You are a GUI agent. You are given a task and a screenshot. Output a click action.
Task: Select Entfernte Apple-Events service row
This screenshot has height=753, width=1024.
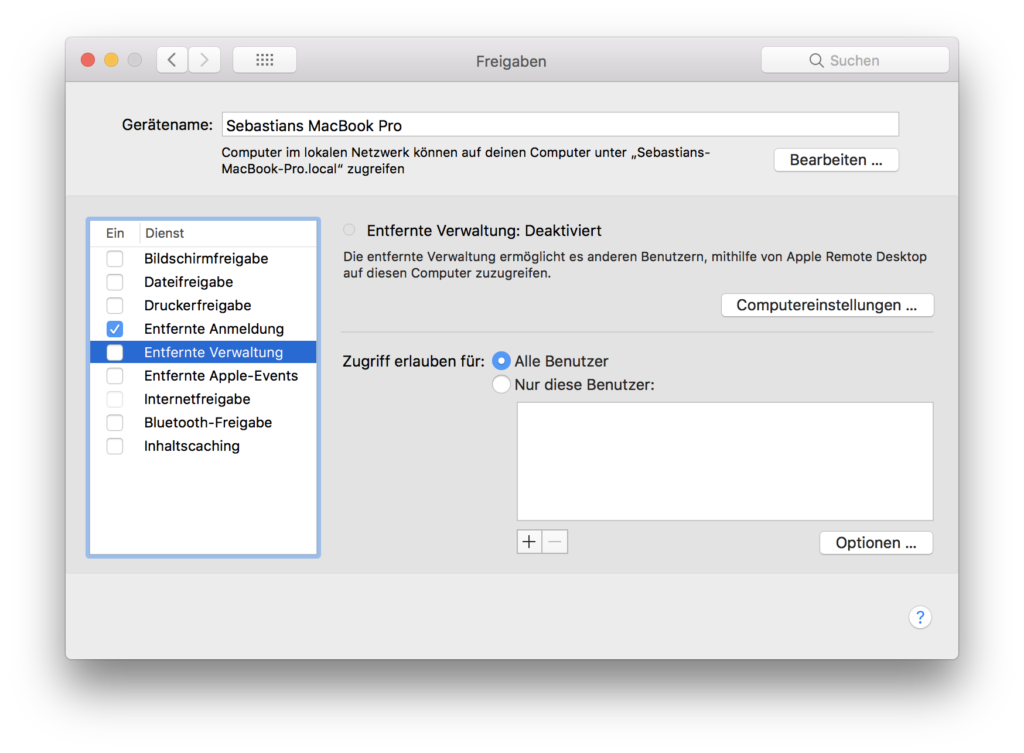pos(220,376)
